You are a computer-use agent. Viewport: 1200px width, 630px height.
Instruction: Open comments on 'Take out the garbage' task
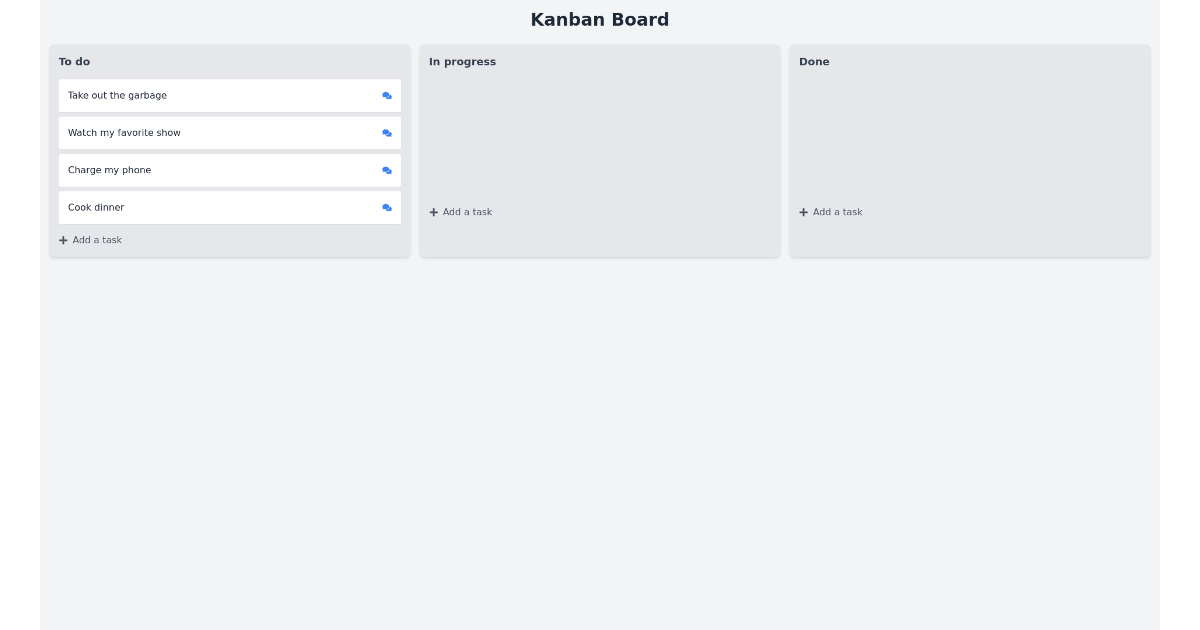(387, 95)
